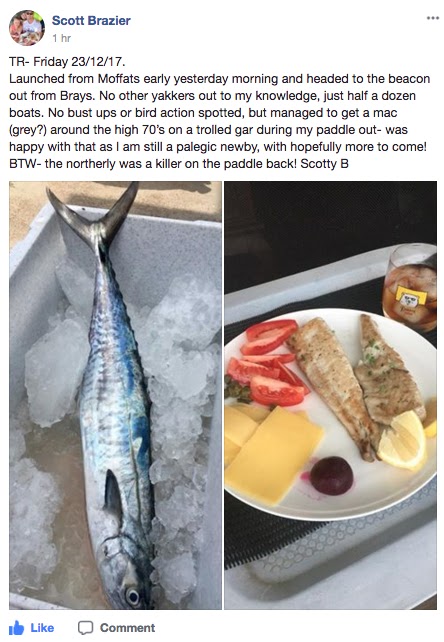Click the mackerel's eye in the left photo
This screenshot has height=642, width=444.
[x=132, y=595]
